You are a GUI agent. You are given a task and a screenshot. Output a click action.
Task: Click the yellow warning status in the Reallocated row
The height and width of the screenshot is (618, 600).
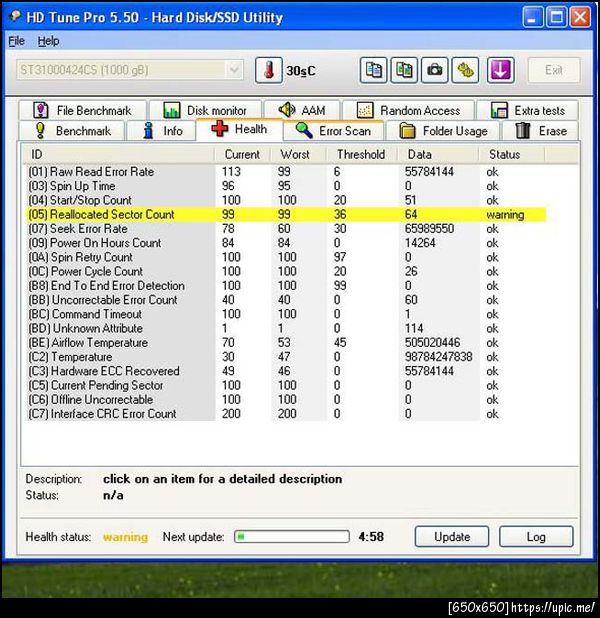tap(505, 215)
